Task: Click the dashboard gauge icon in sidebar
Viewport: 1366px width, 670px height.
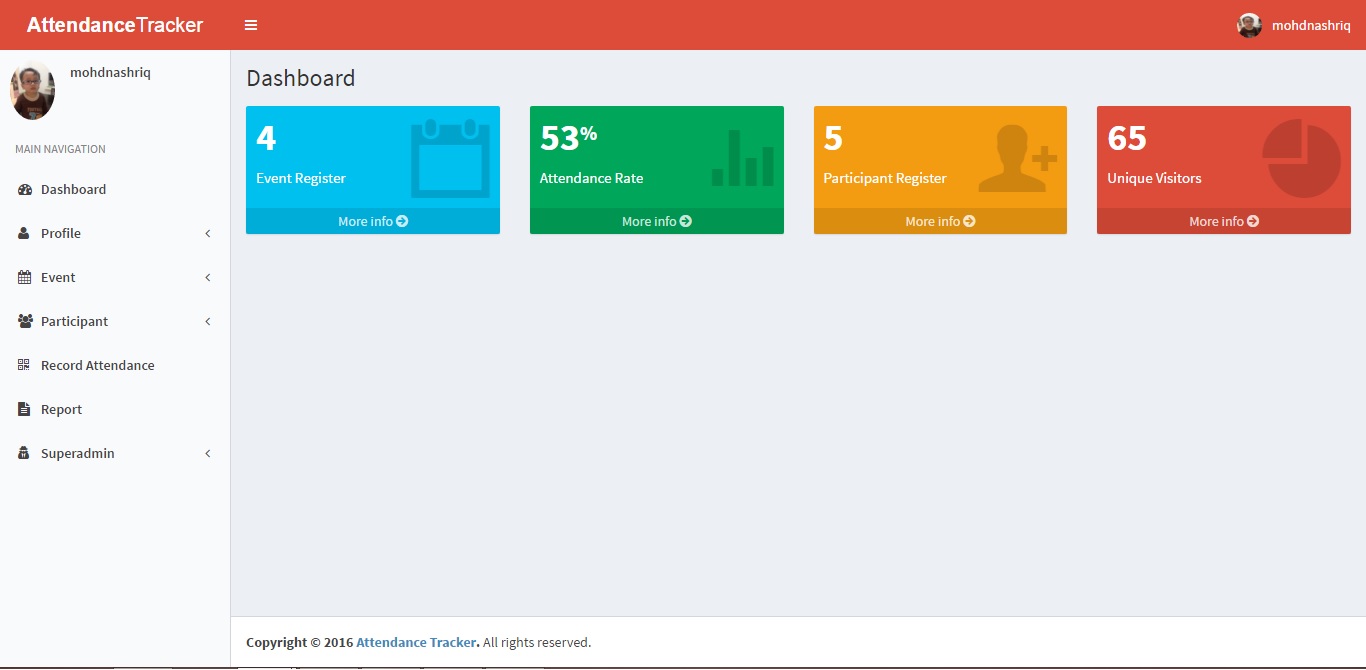Action: tap(25, 189)
